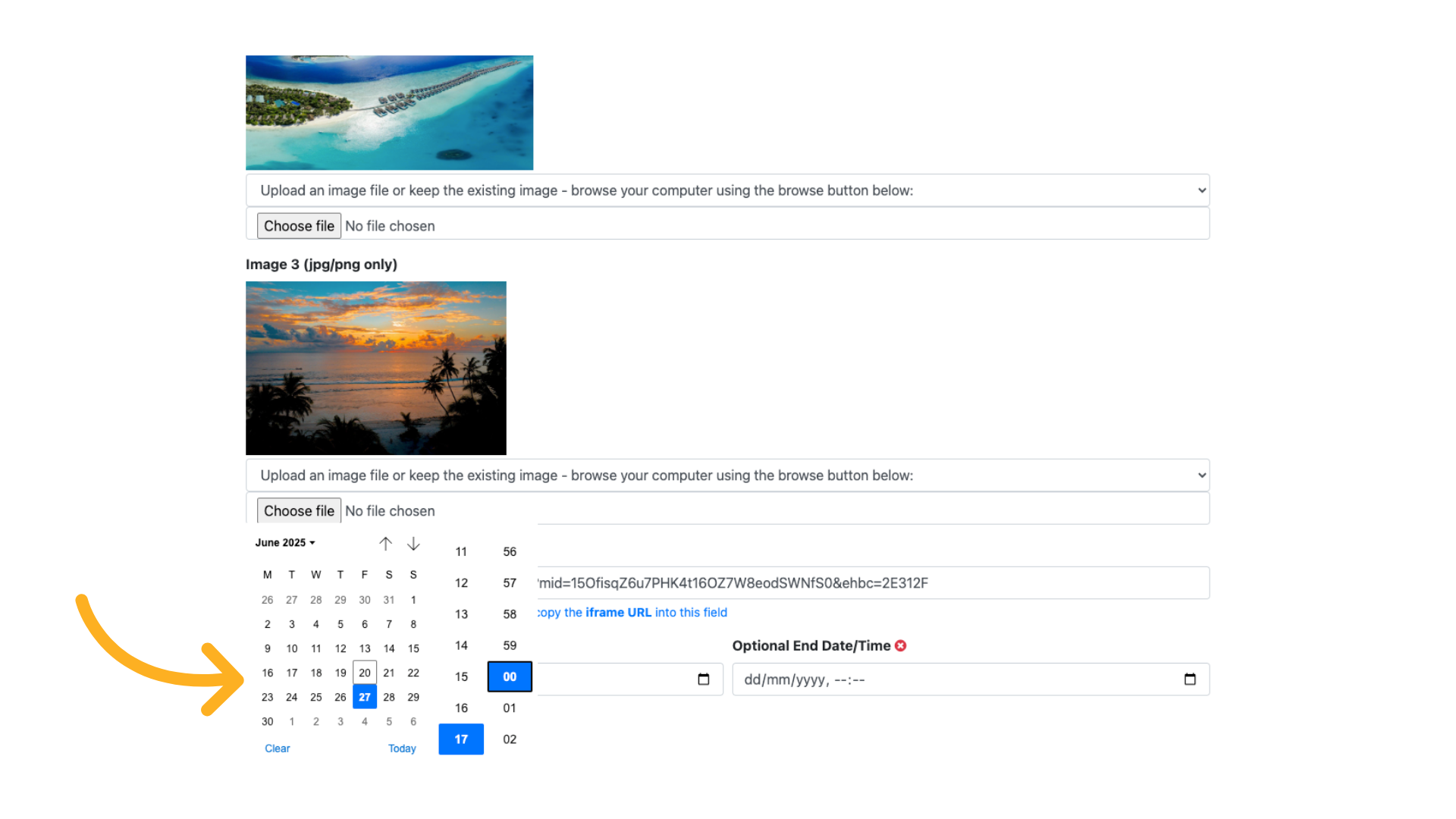Open calendar icon in start date field
Viewport: 1456px width, 819px height.
pos(703,679)
